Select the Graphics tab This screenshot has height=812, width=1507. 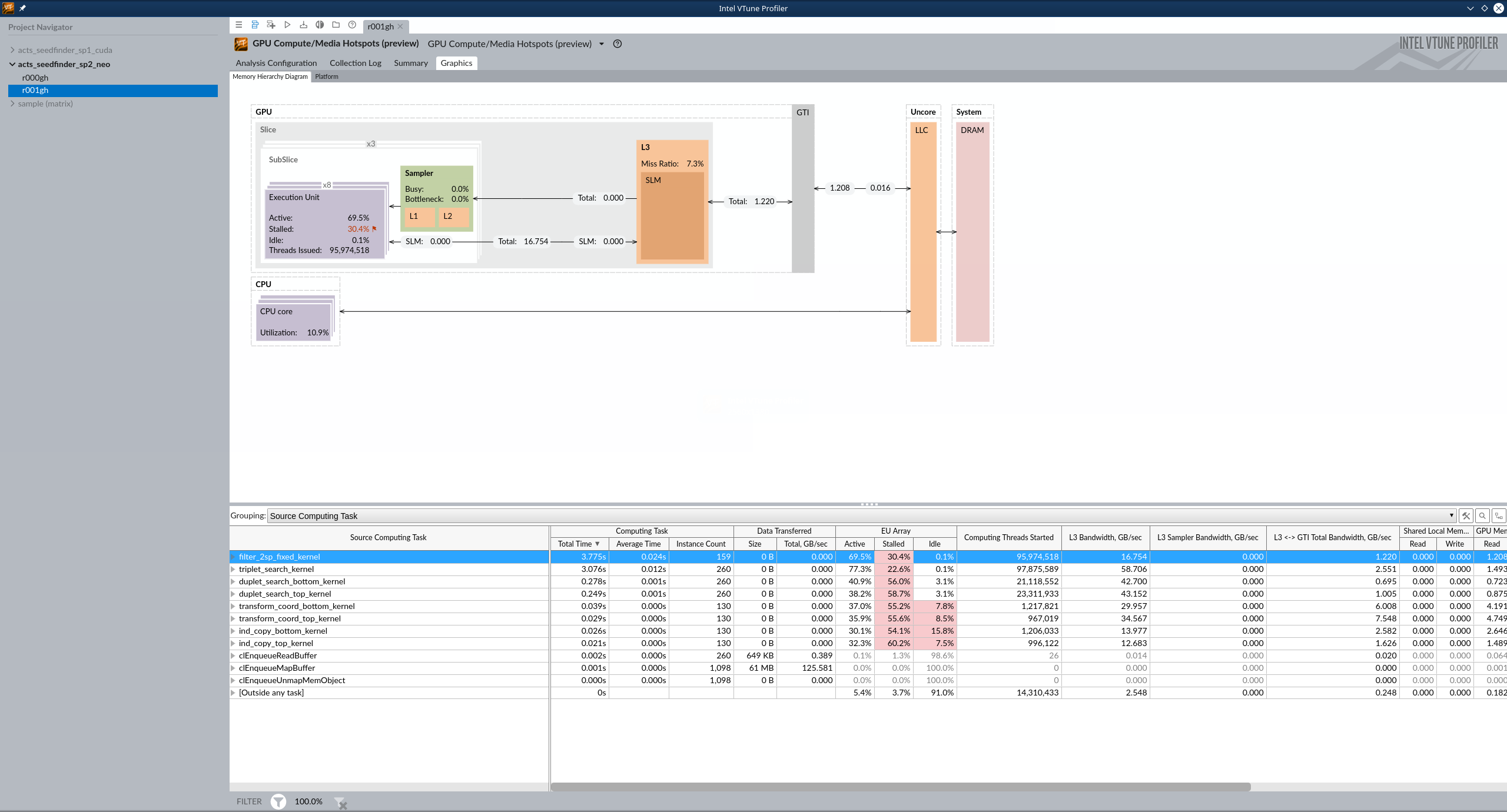coord(456,63)
